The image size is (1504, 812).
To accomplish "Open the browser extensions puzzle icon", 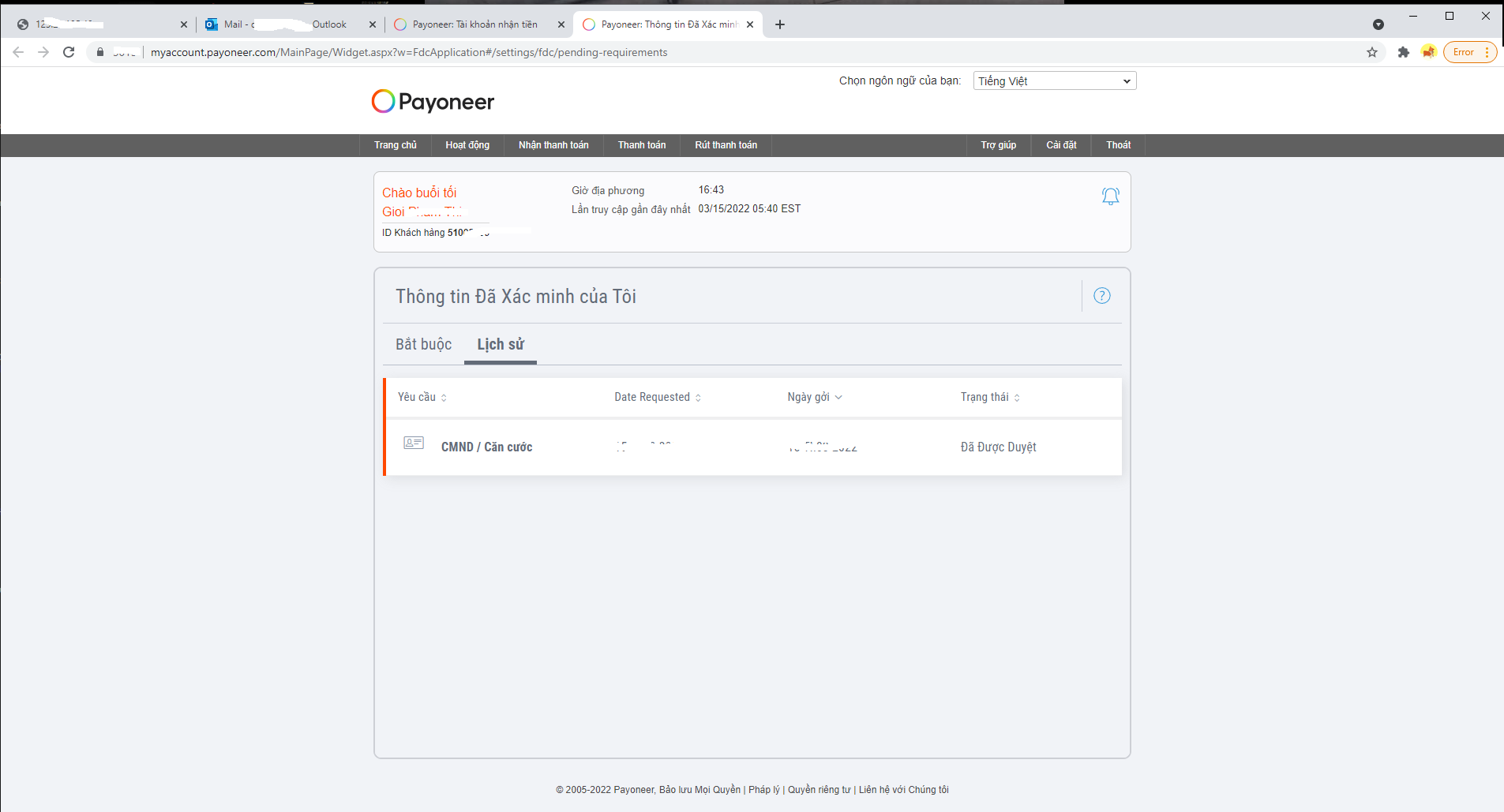I will pyautogui.click(x=1403, y=52).
